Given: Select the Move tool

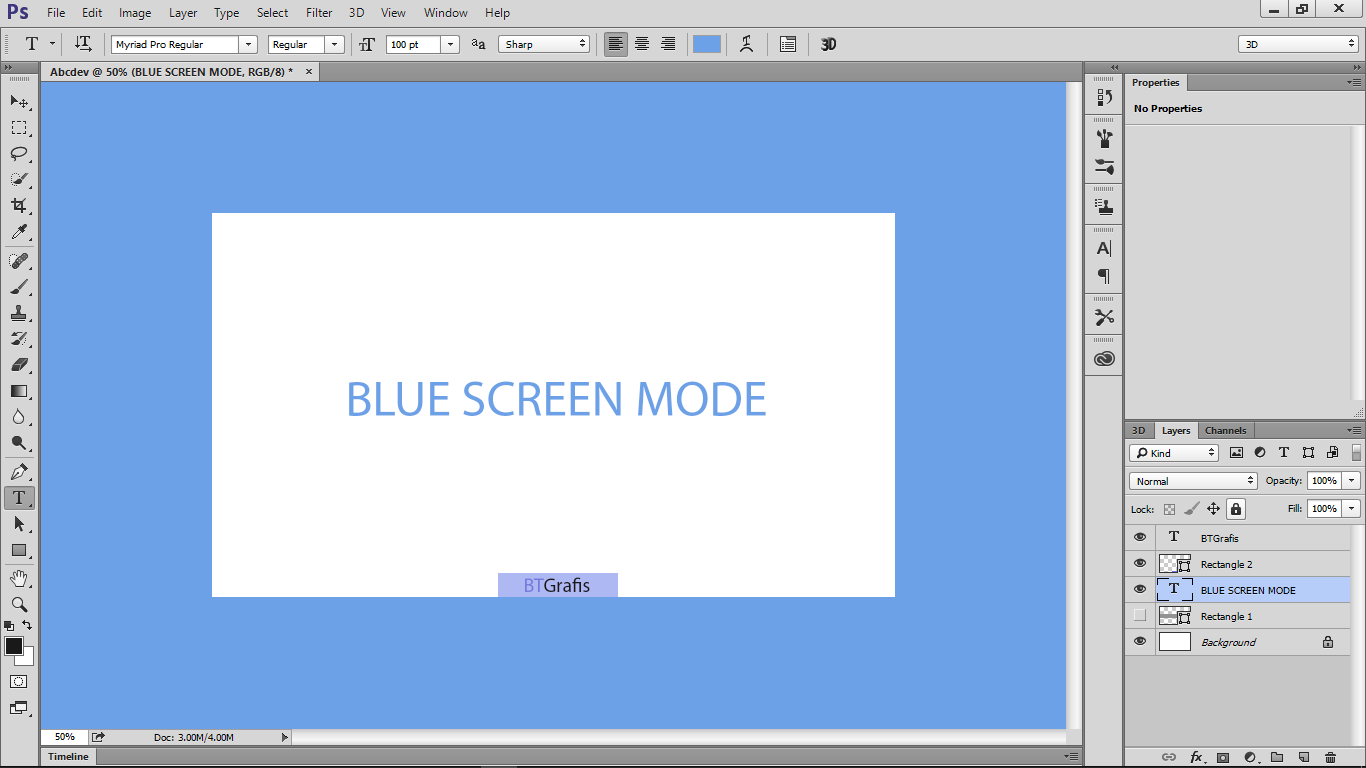Looking at the screenshot, I should pyautogui.click(x=19, y=101).
